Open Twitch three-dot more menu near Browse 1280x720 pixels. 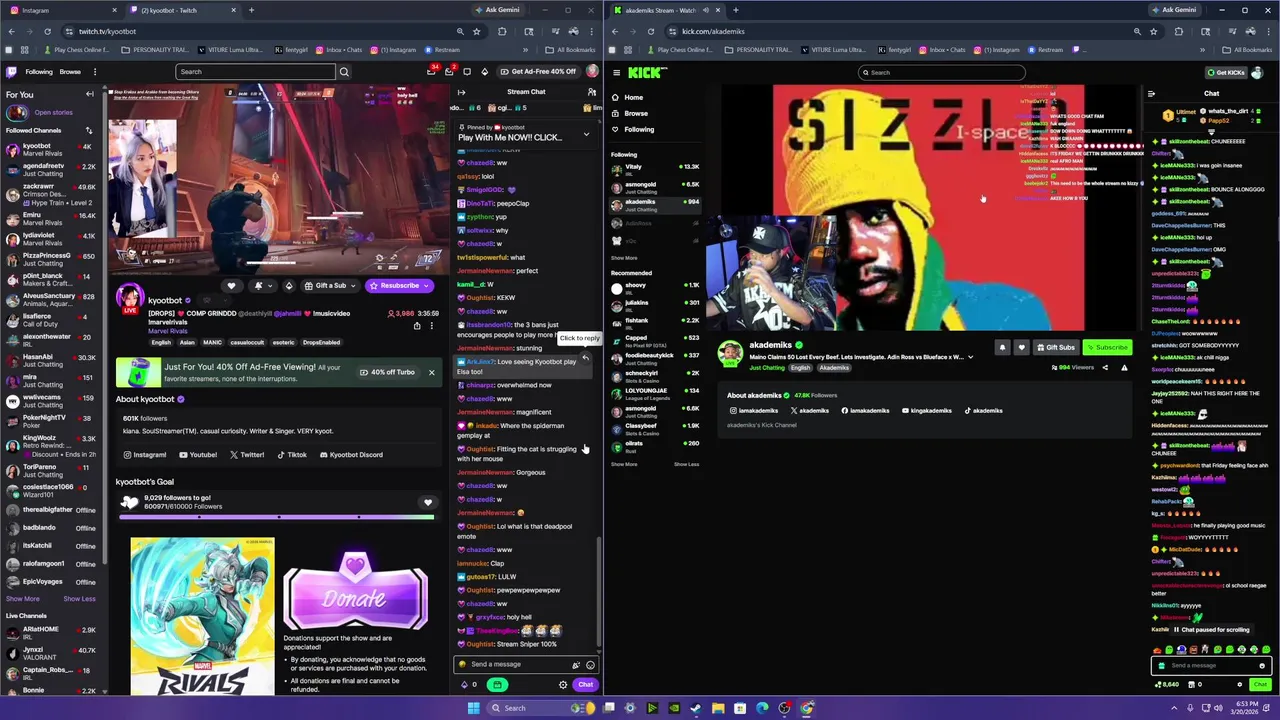click(95, 71)
